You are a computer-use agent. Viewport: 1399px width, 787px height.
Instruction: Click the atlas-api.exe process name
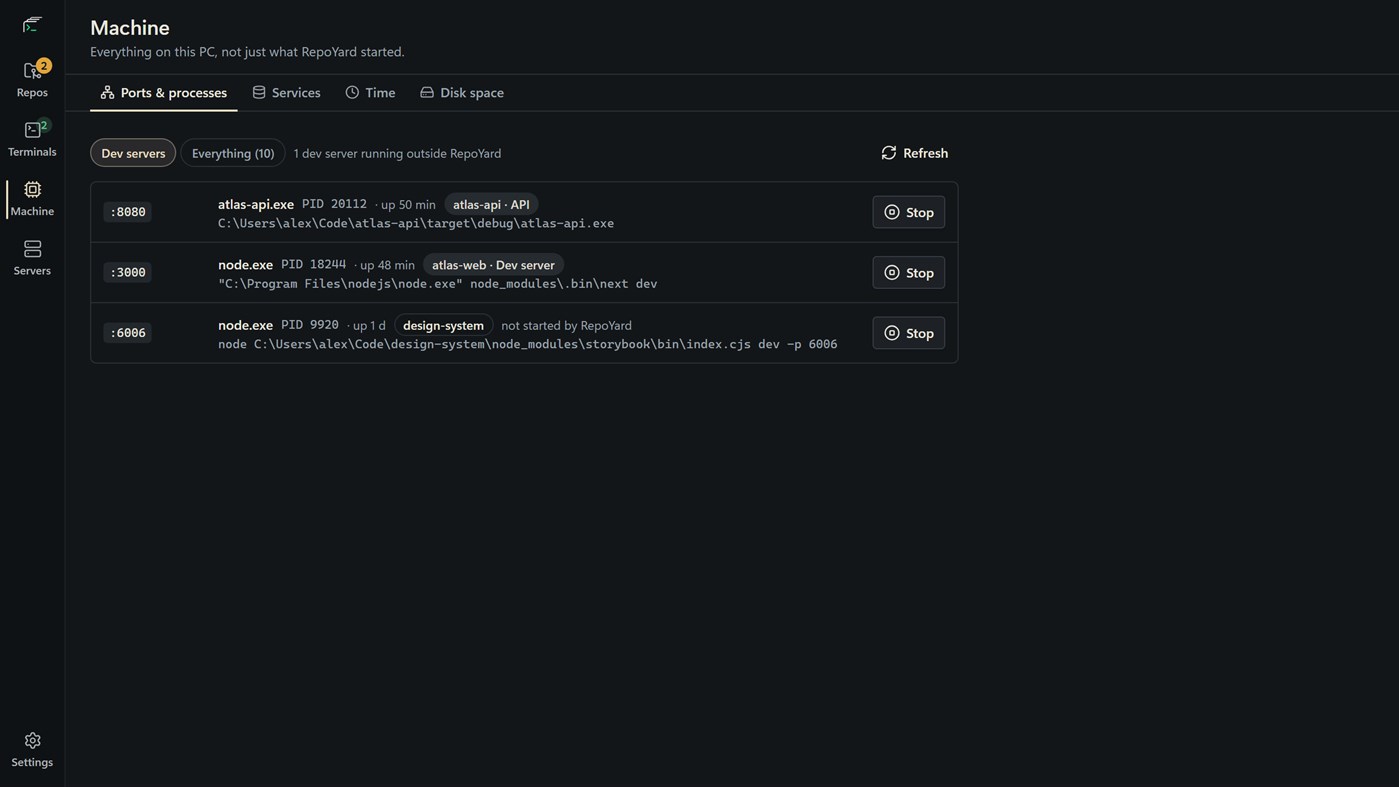click(256, 204)
